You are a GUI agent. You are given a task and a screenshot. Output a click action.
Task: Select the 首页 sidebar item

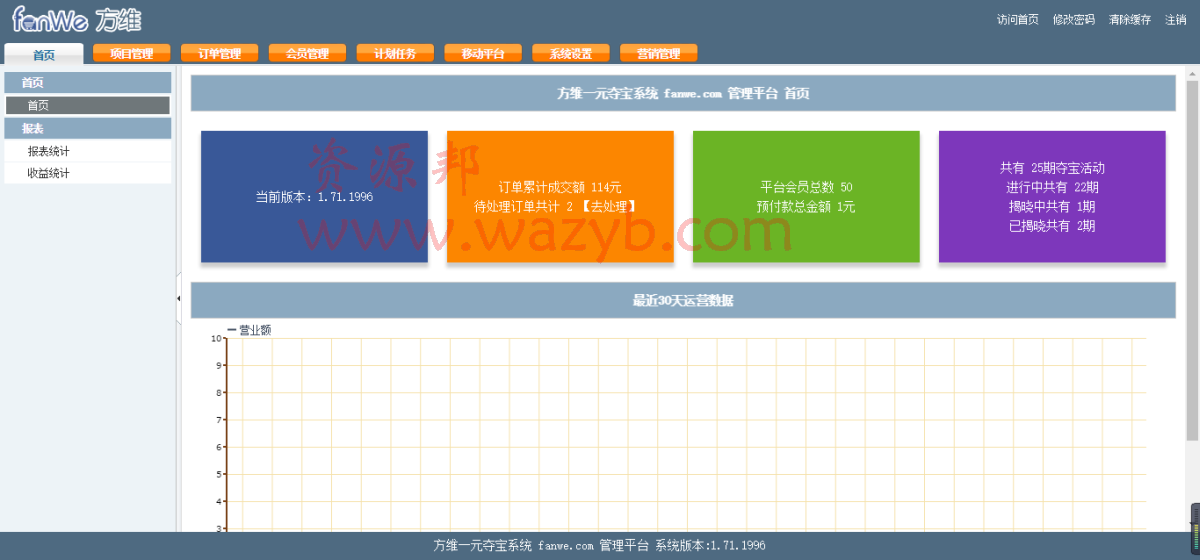(x=88, y=105)
